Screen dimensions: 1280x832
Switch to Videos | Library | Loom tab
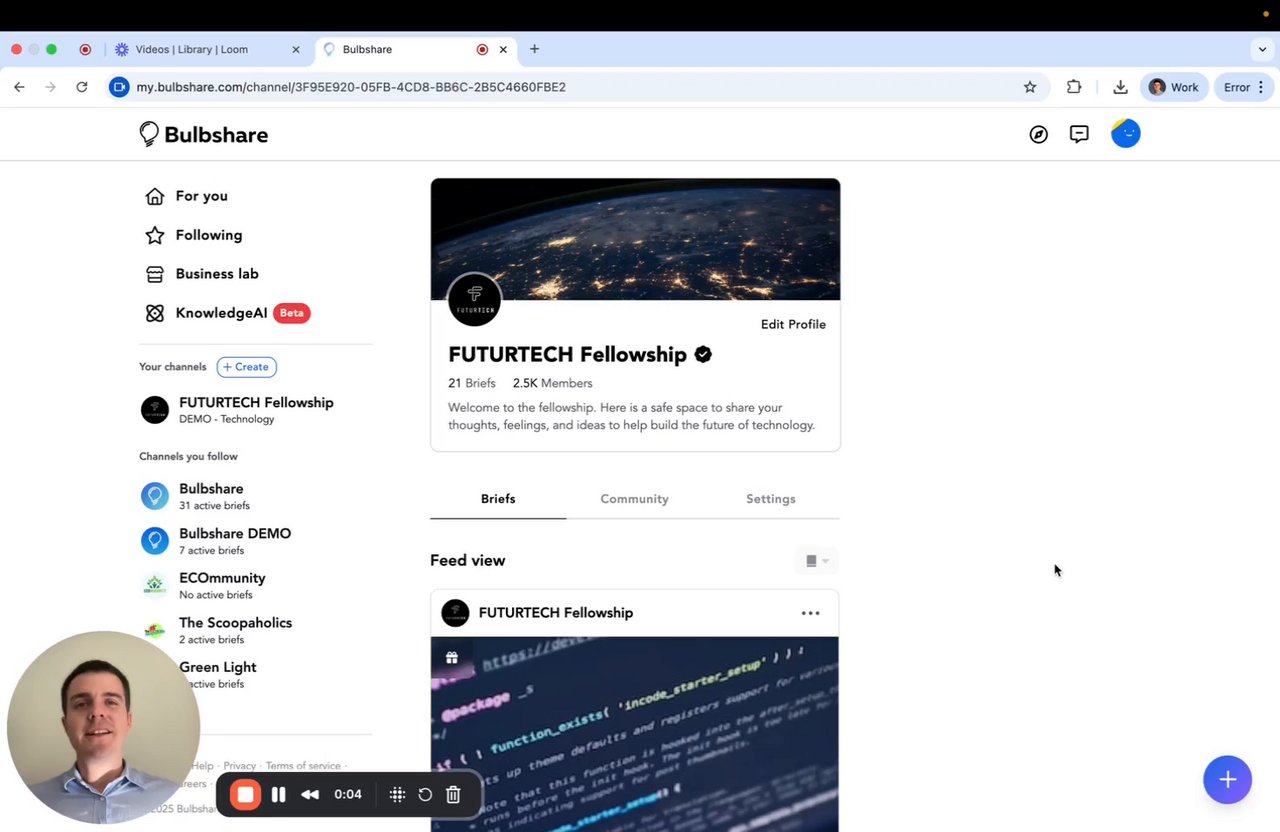pyautogui.click(x=206, y=49)
